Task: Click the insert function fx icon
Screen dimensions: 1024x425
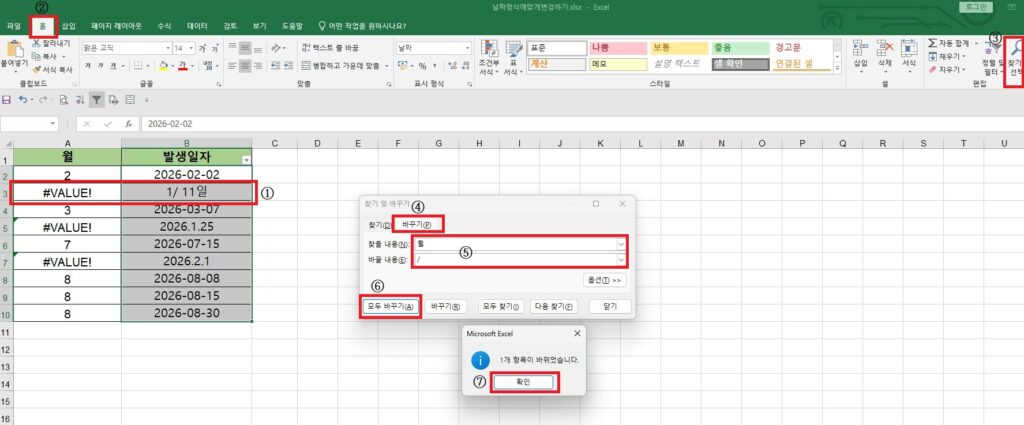Action: pyautogui.click(x=129, y=123)
